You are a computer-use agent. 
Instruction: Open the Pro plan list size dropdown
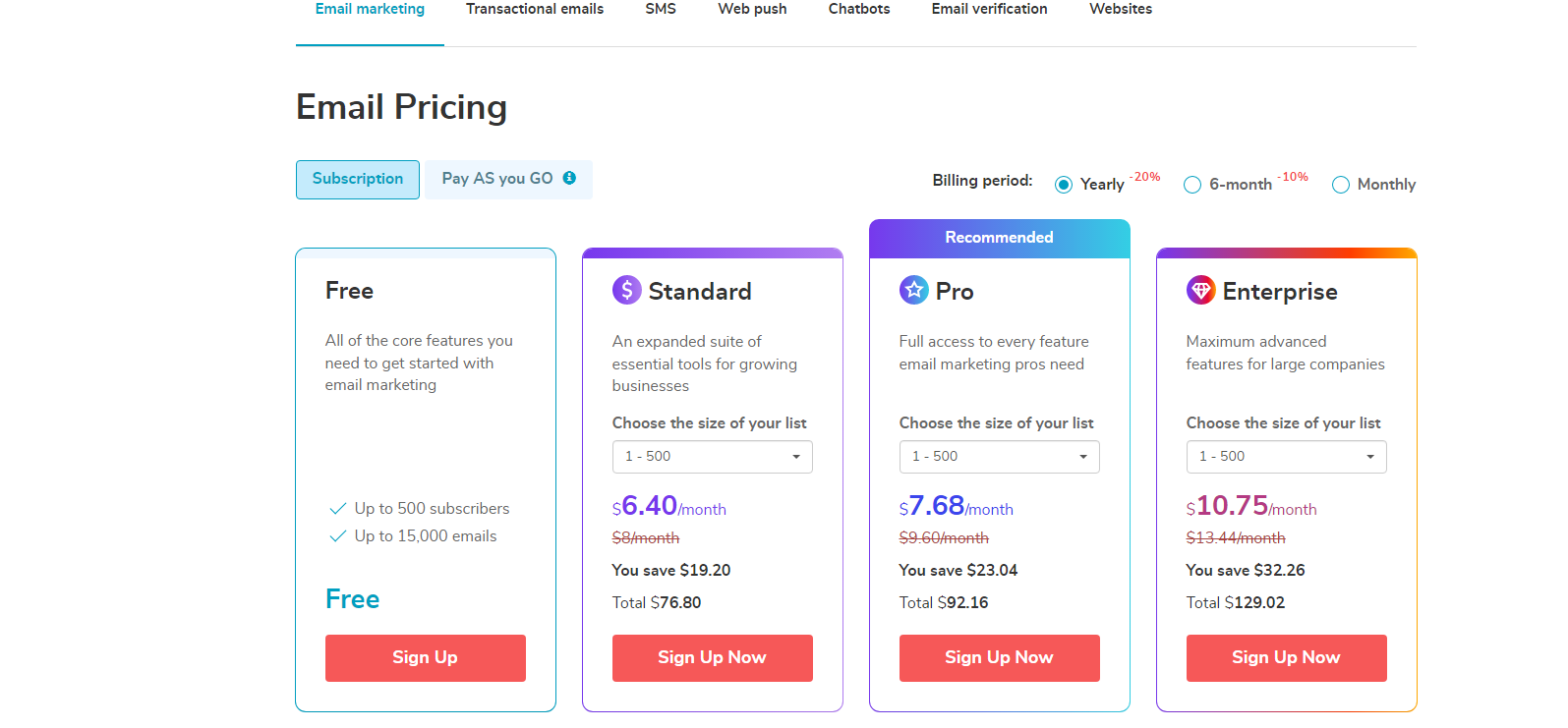[x=1000, y=457]
